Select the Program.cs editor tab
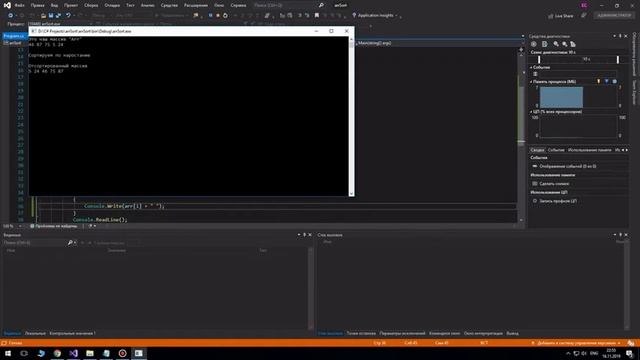This screenshot has width=640, height=360. [x=14, y=36]
